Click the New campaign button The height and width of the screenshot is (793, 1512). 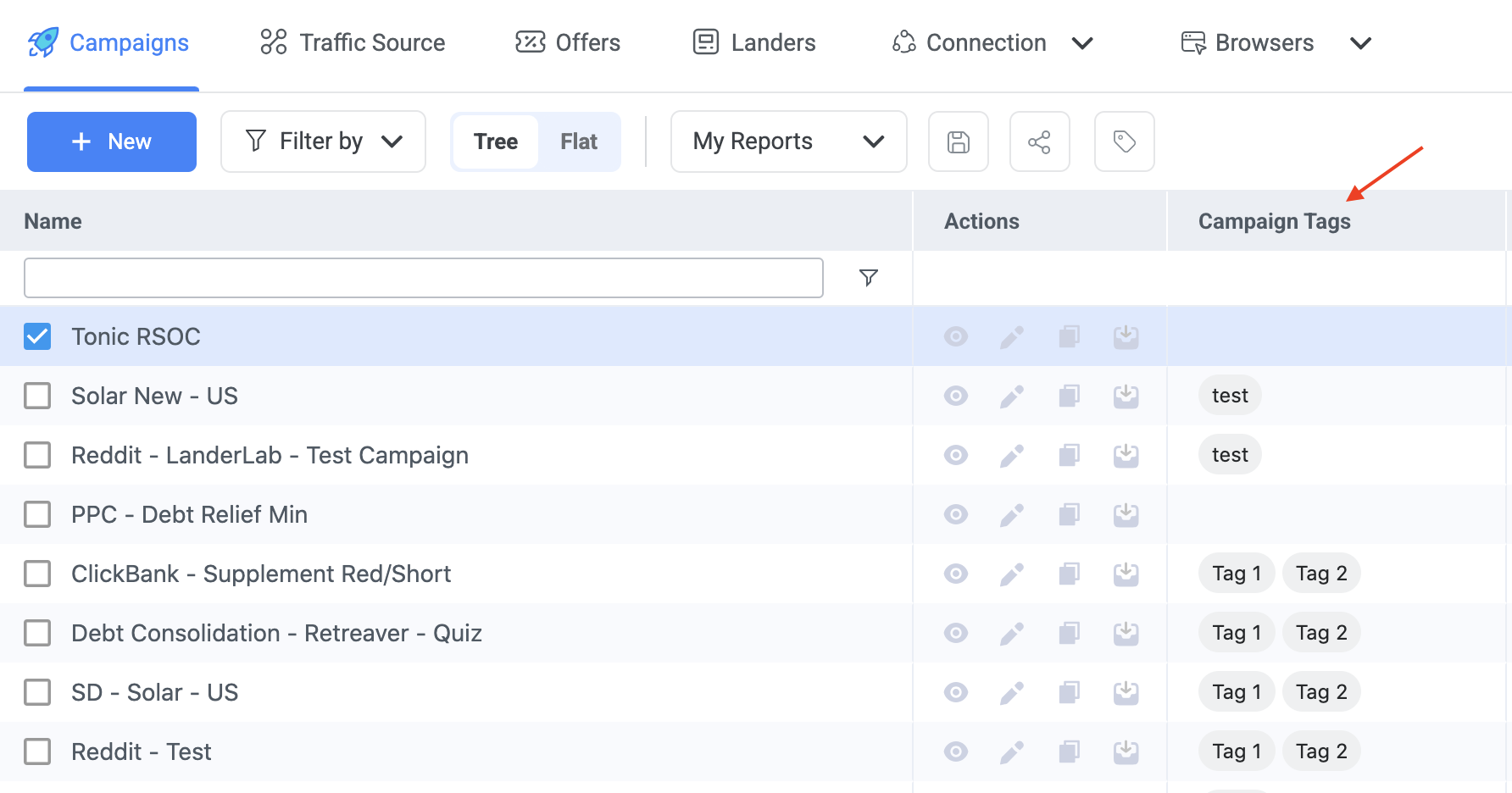[112, 141]
